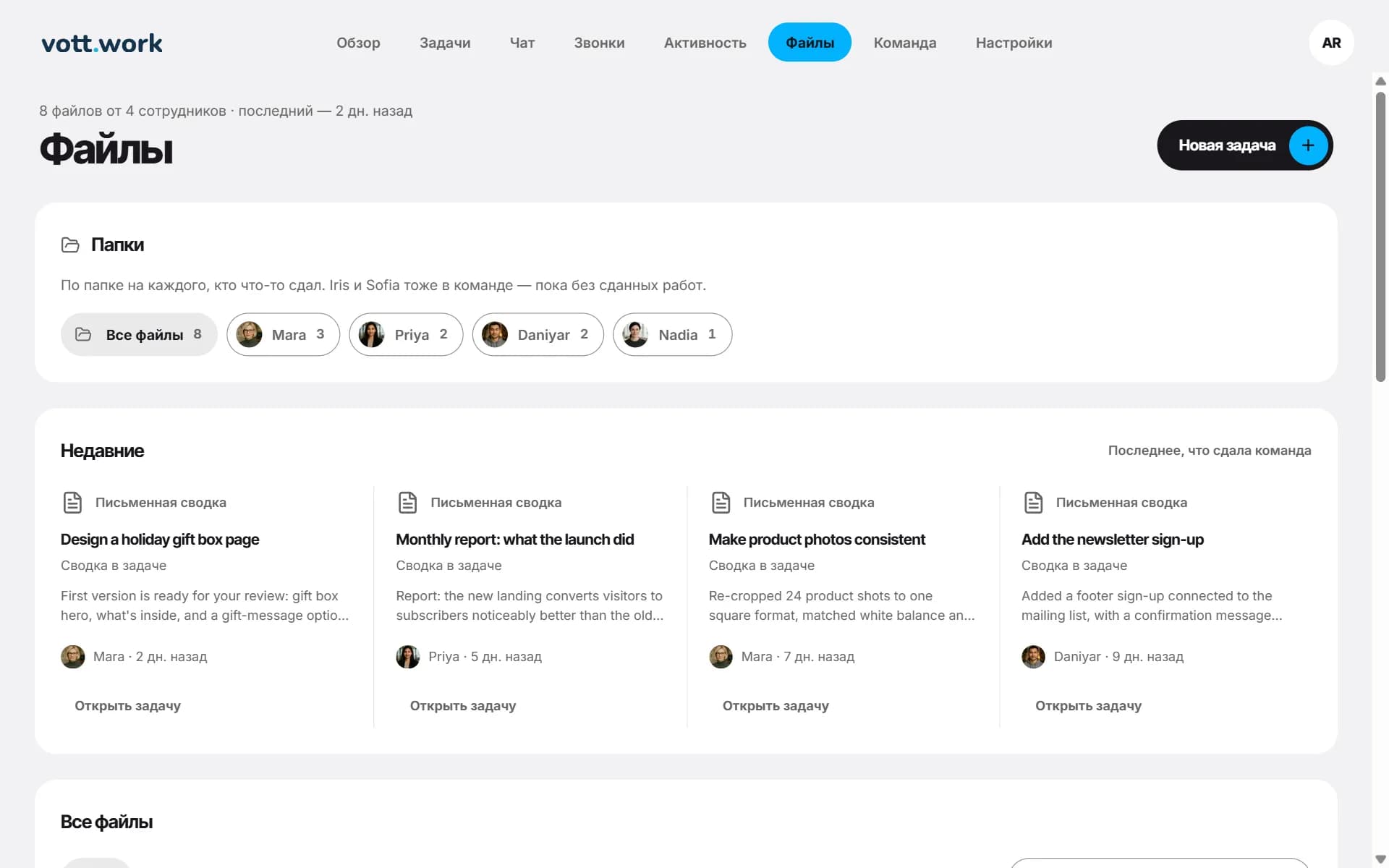
Task: Go to Настройки tab
Action: point(1014,43)
